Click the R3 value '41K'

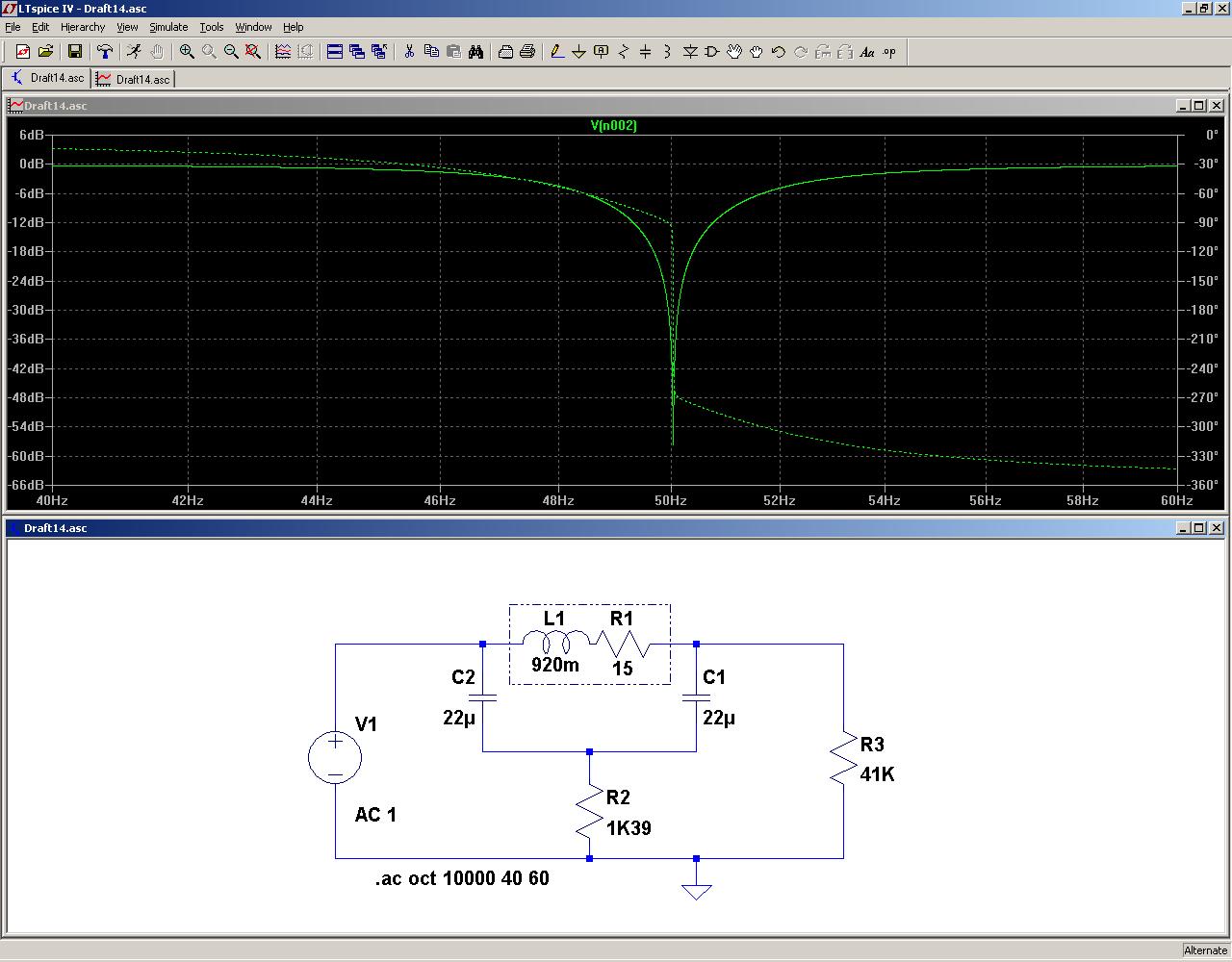point(877,774)
